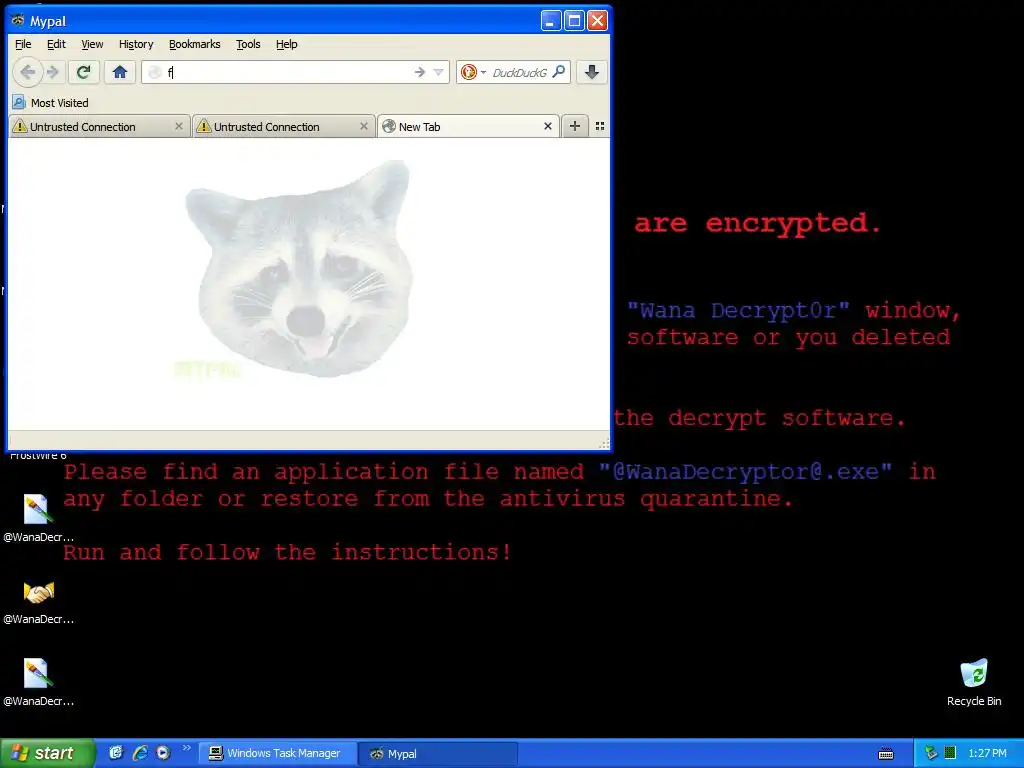
Task: Expand the Quick Launch overflow chevron
Action: (x=186, y=748)
